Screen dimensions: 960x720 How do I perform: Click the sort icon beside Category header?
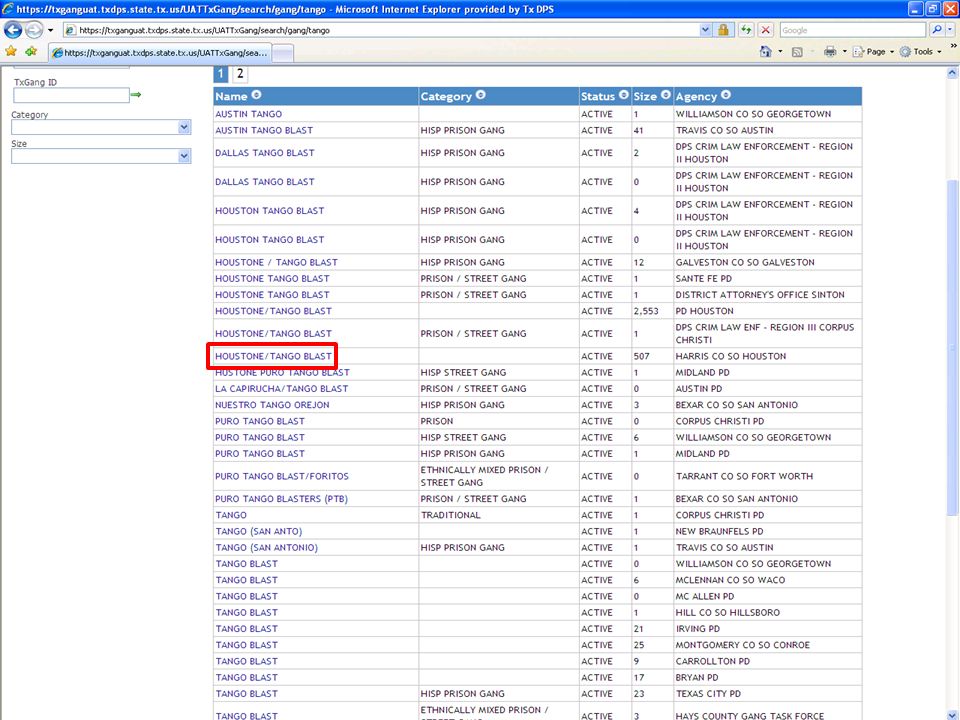(481, 95)
